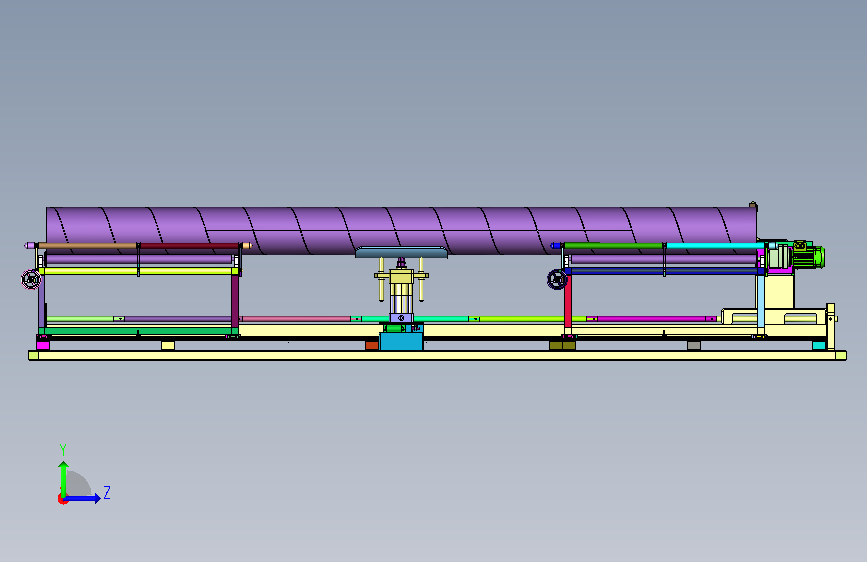Select the dark red rod on the left frame top
The height and width of the screenshot is (562, 867).
[x=189, y=246]
